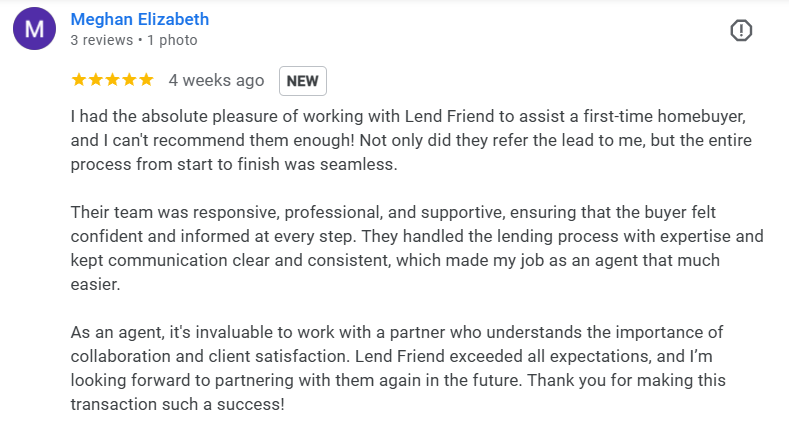This screenshot has height=426, width=789.
Task: Click the second gold rating star
Action: pos(96,79)
